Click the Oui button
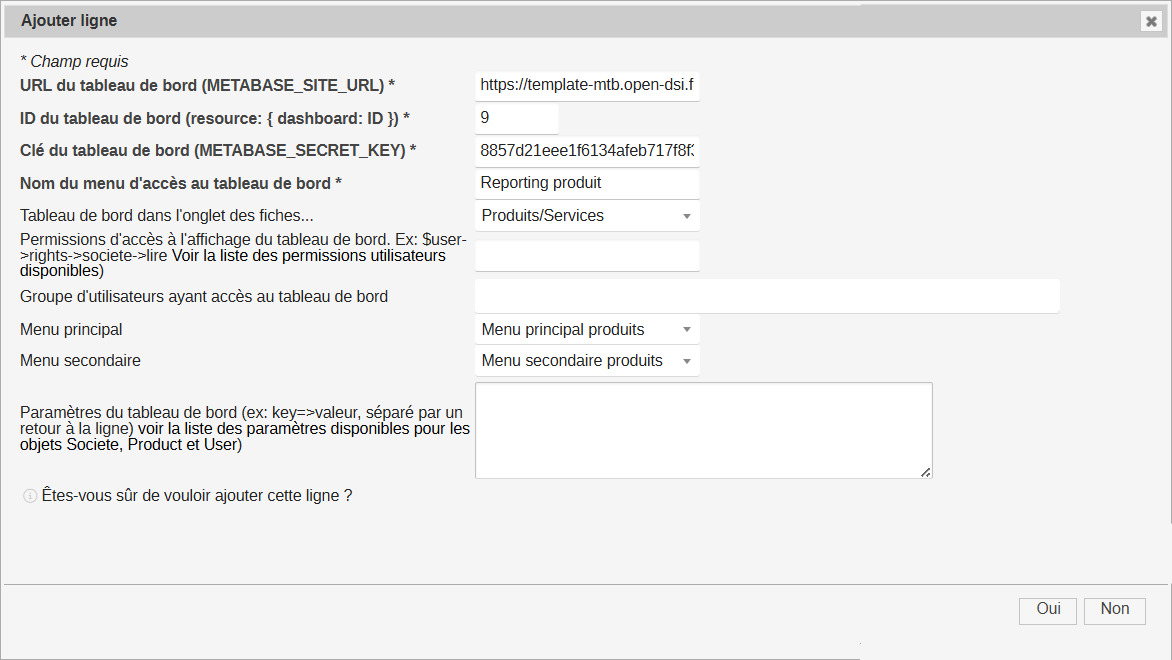 click(x=1047, y=610)
